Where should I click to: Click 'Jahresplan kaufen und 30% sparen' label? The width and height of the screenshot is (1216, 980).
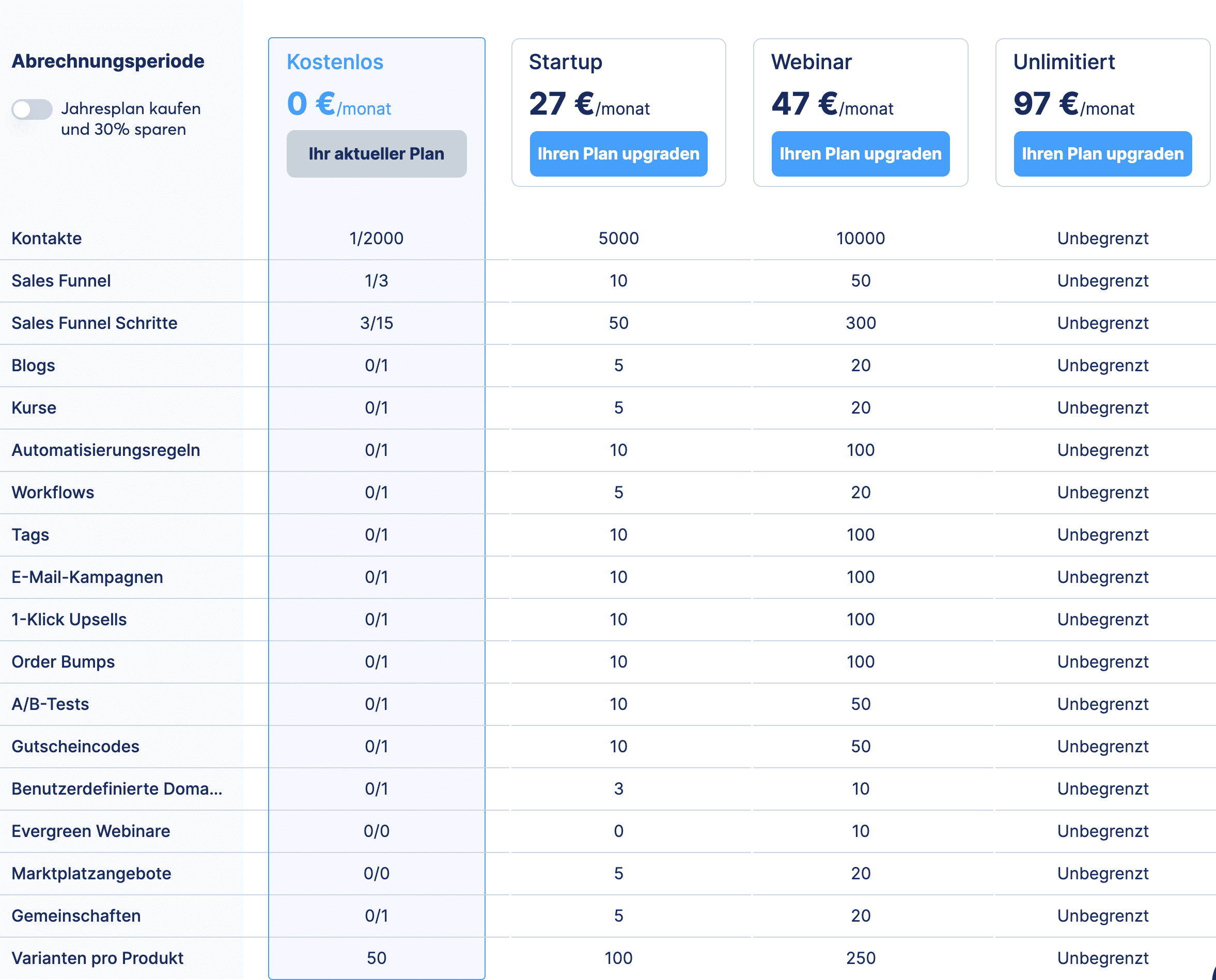tap(131, 119)
